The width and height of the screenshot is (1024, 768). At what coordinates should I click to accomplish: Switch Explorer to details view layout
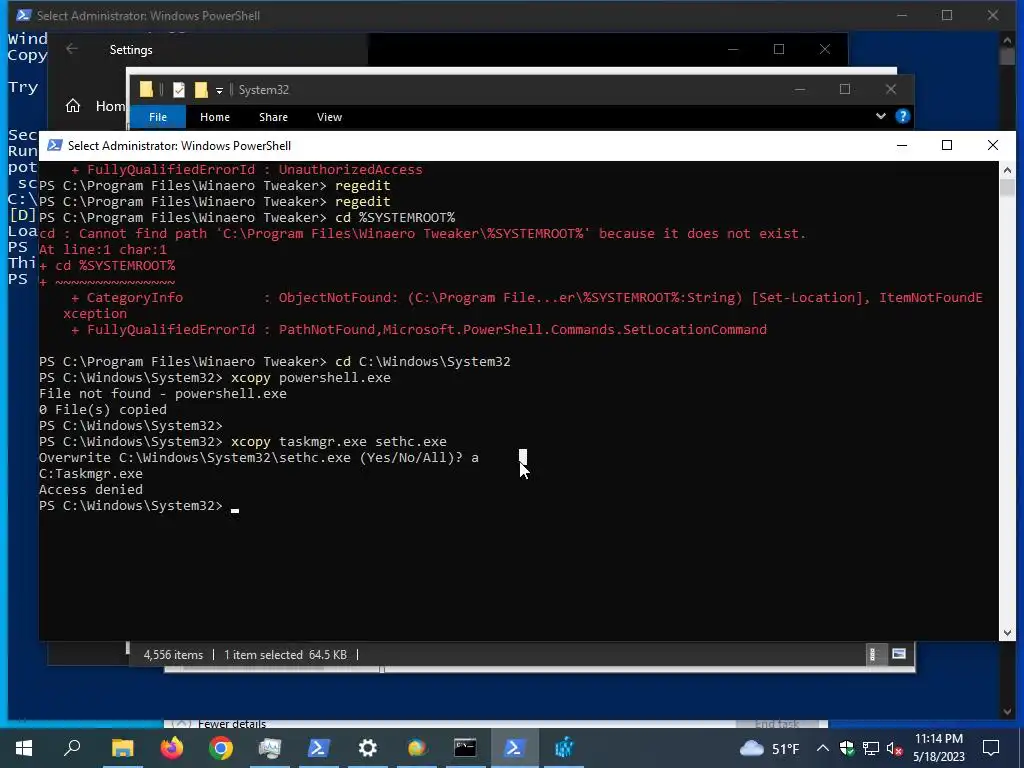[x=872, y=654]
